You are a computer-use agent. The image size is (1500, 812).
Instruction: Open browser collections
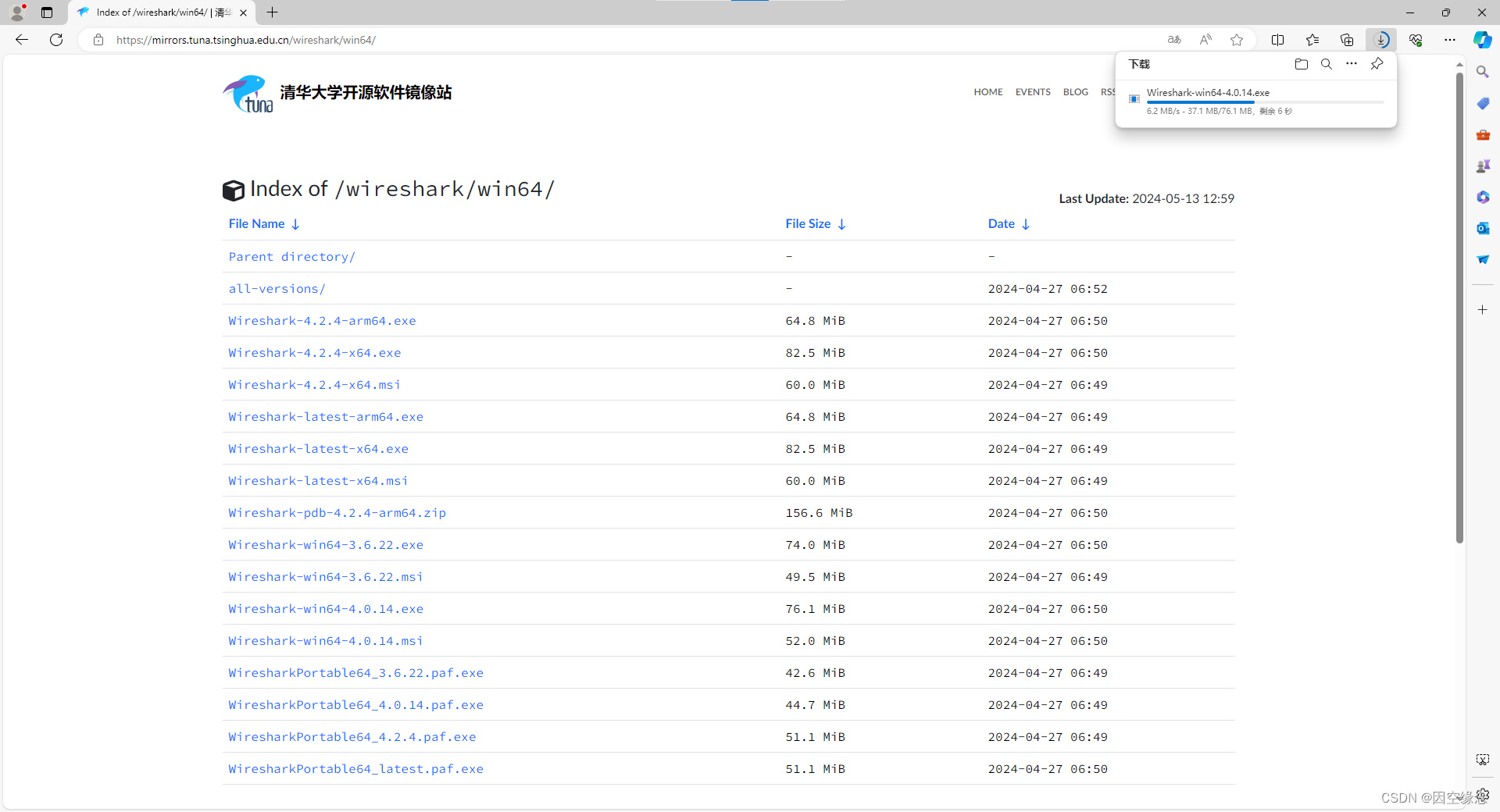point(1347,40)
